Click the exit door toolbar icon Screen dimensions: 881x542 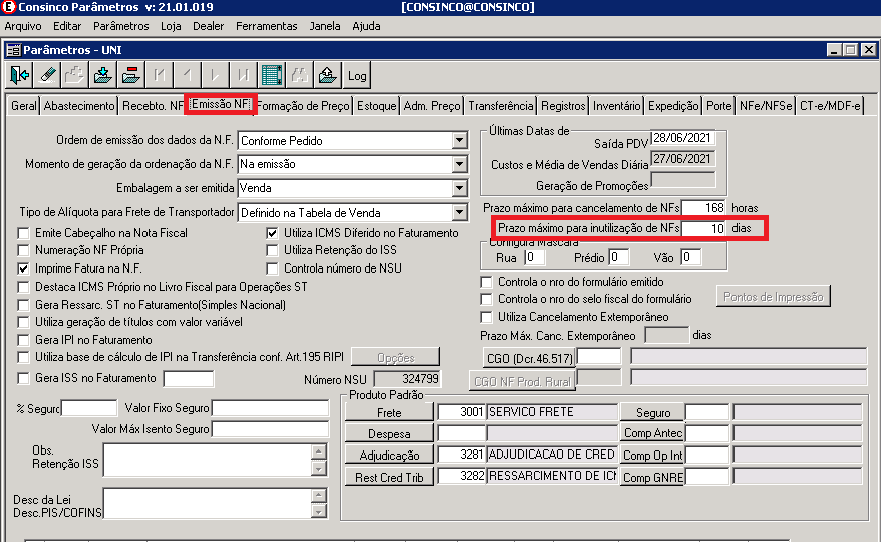19,75
